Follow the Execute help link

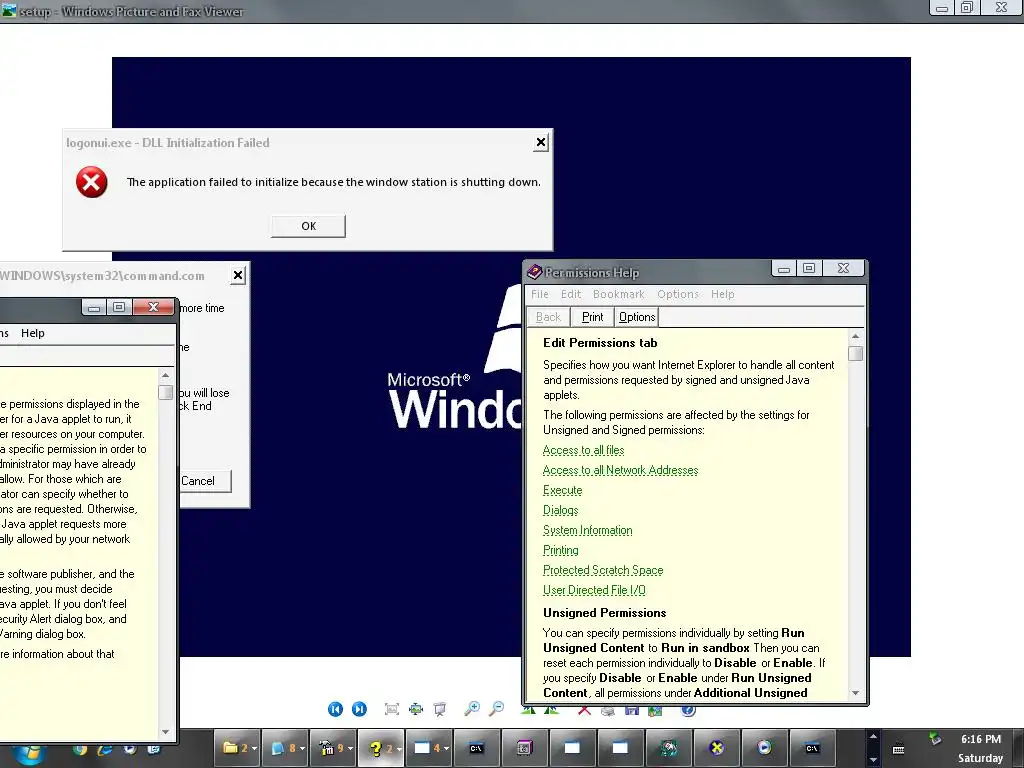tap(562, 490)
